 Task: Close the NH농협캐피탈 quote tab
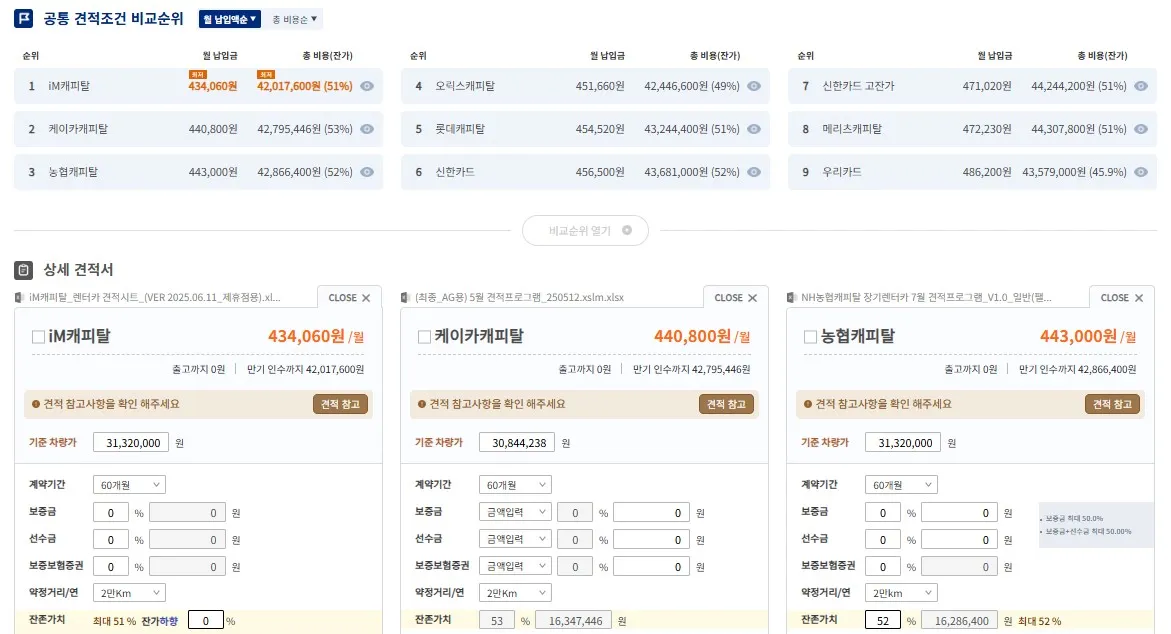point(1122,298)
